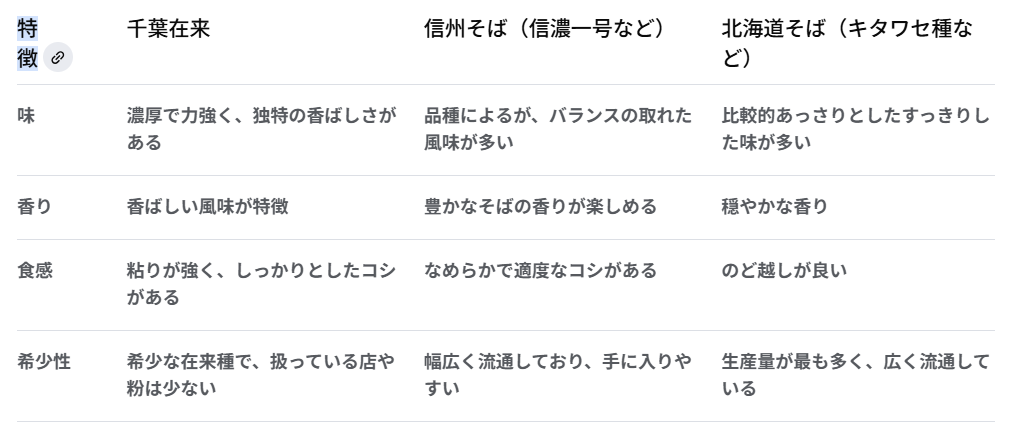Image resolution: width=1012 pixels, height=429 pixels.
Task: Click the 希少性 row label
Action: [44, 362]
